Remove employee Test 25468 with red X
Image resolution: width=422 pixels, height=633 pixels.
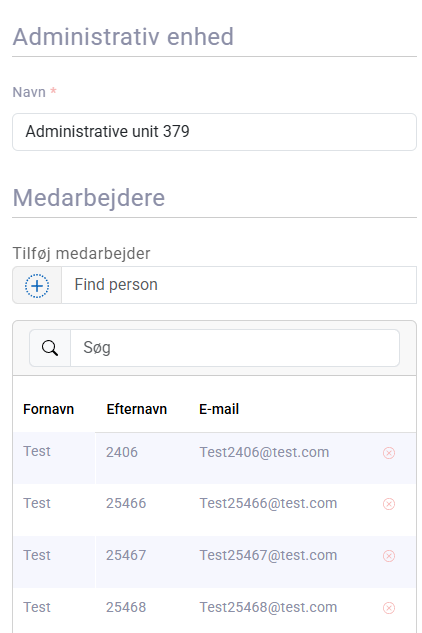pos(389,608)
